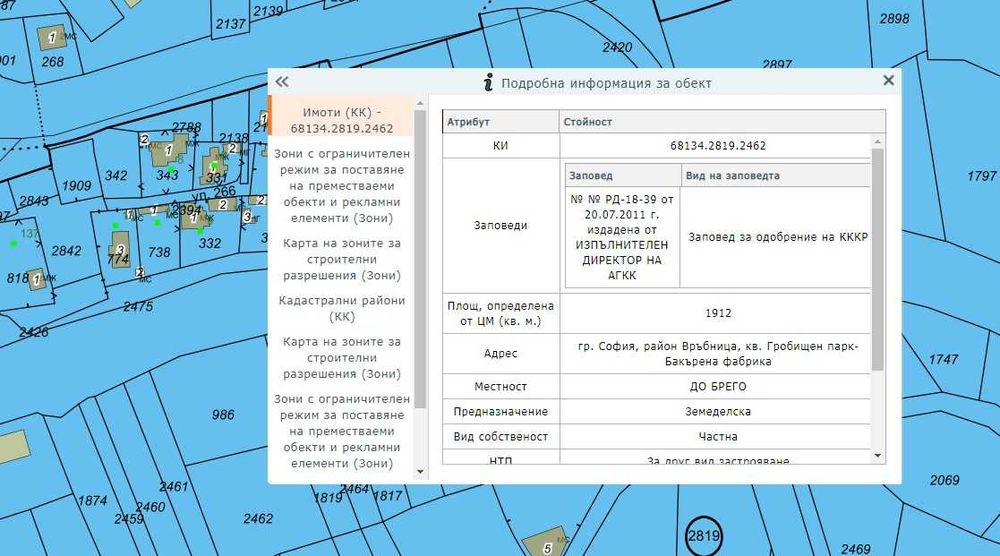Select parcel 2469 on the map
Viewport: 1000px width, 556px height.
(x=855, y=549)
